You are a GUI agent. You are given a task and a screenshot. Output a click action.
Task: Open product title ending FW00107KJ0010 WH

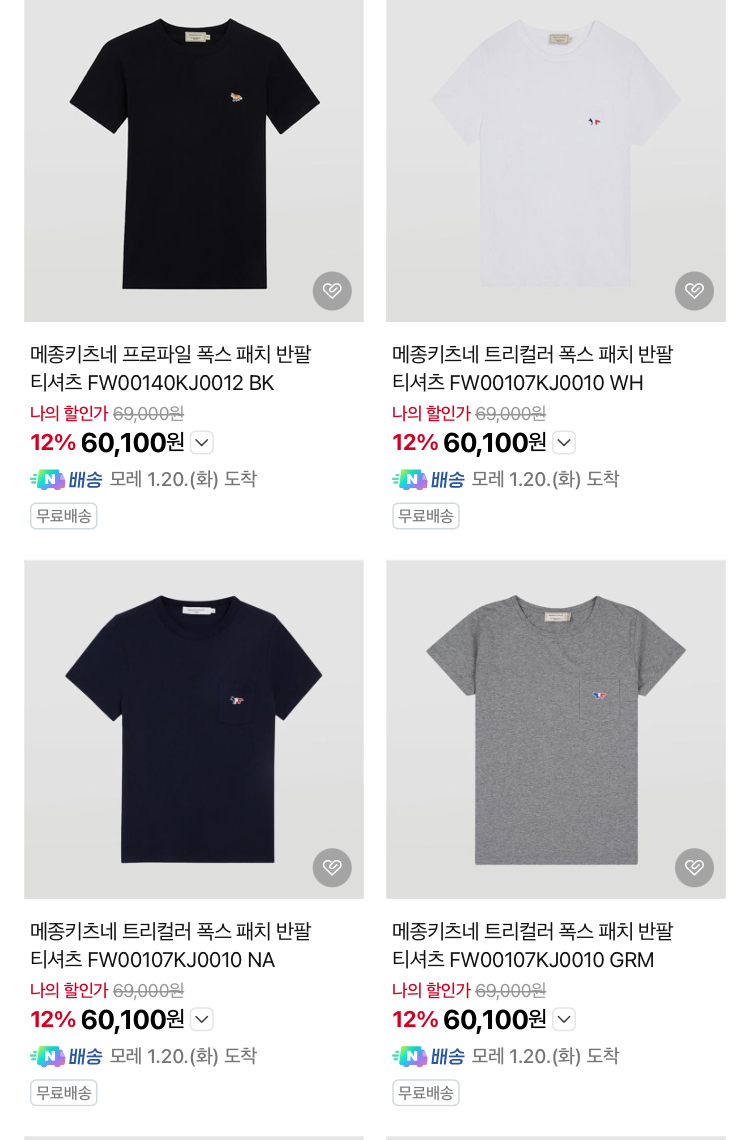533,368
